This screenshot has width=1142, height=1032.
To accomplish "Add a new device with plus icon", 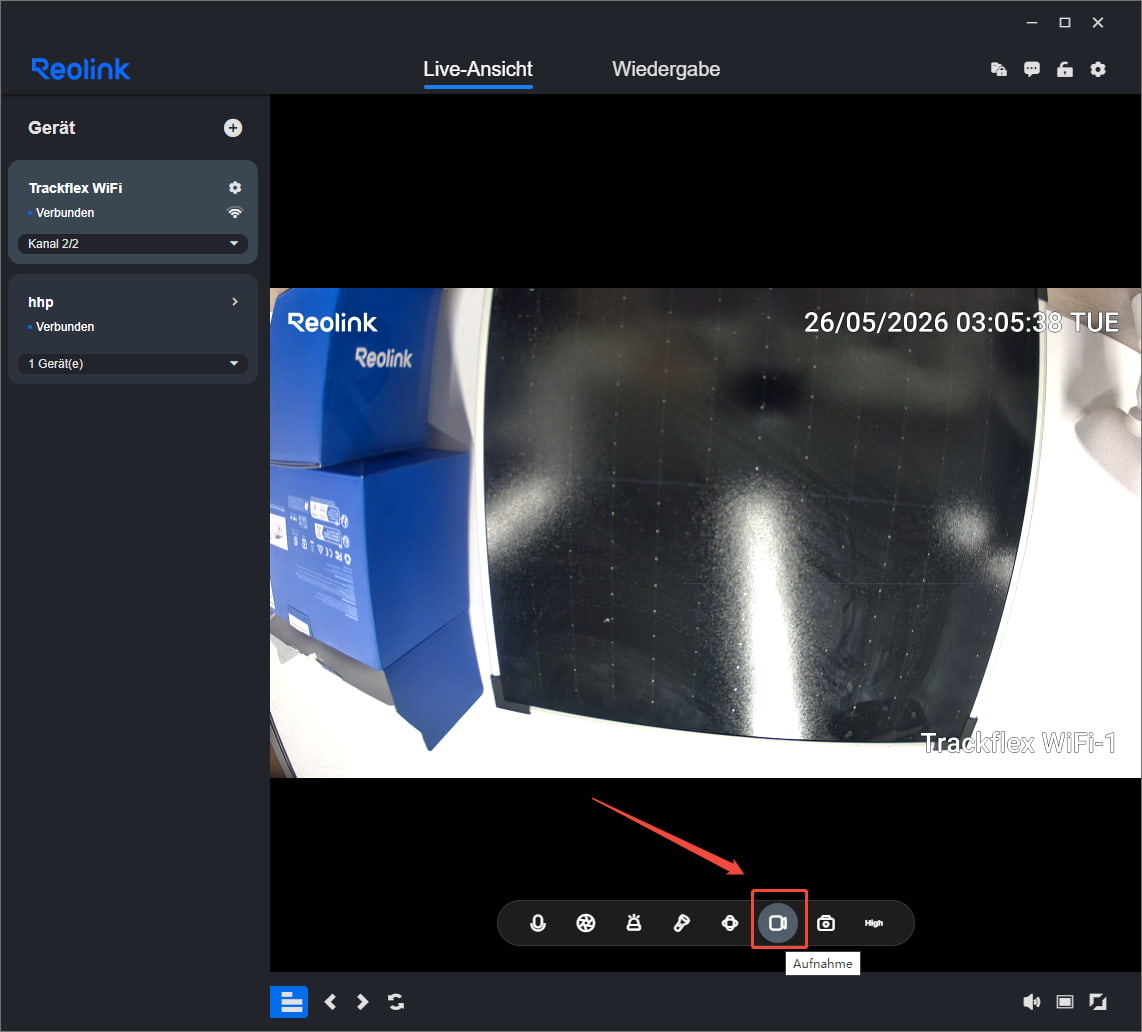I will click(x=233, y=128).
